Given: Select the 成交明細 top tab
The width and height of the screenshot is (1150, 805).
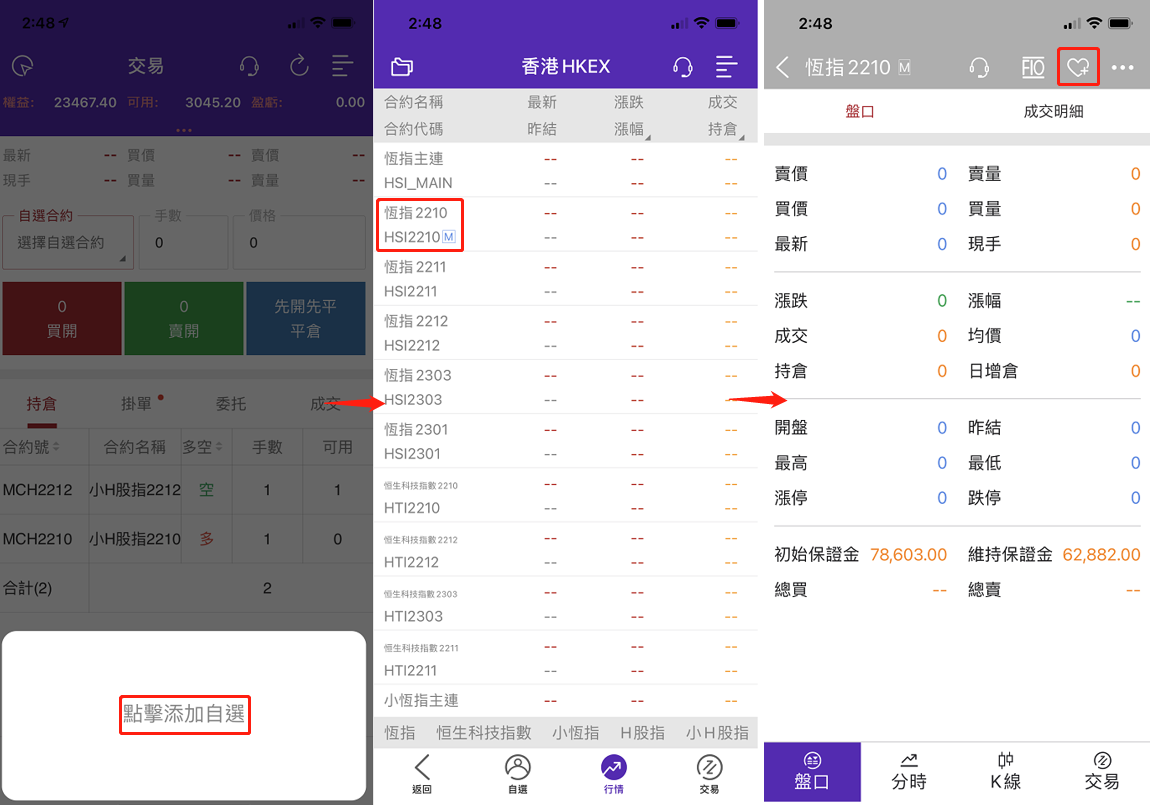Looking at the screenshot, I should (x=1053, y=111).
